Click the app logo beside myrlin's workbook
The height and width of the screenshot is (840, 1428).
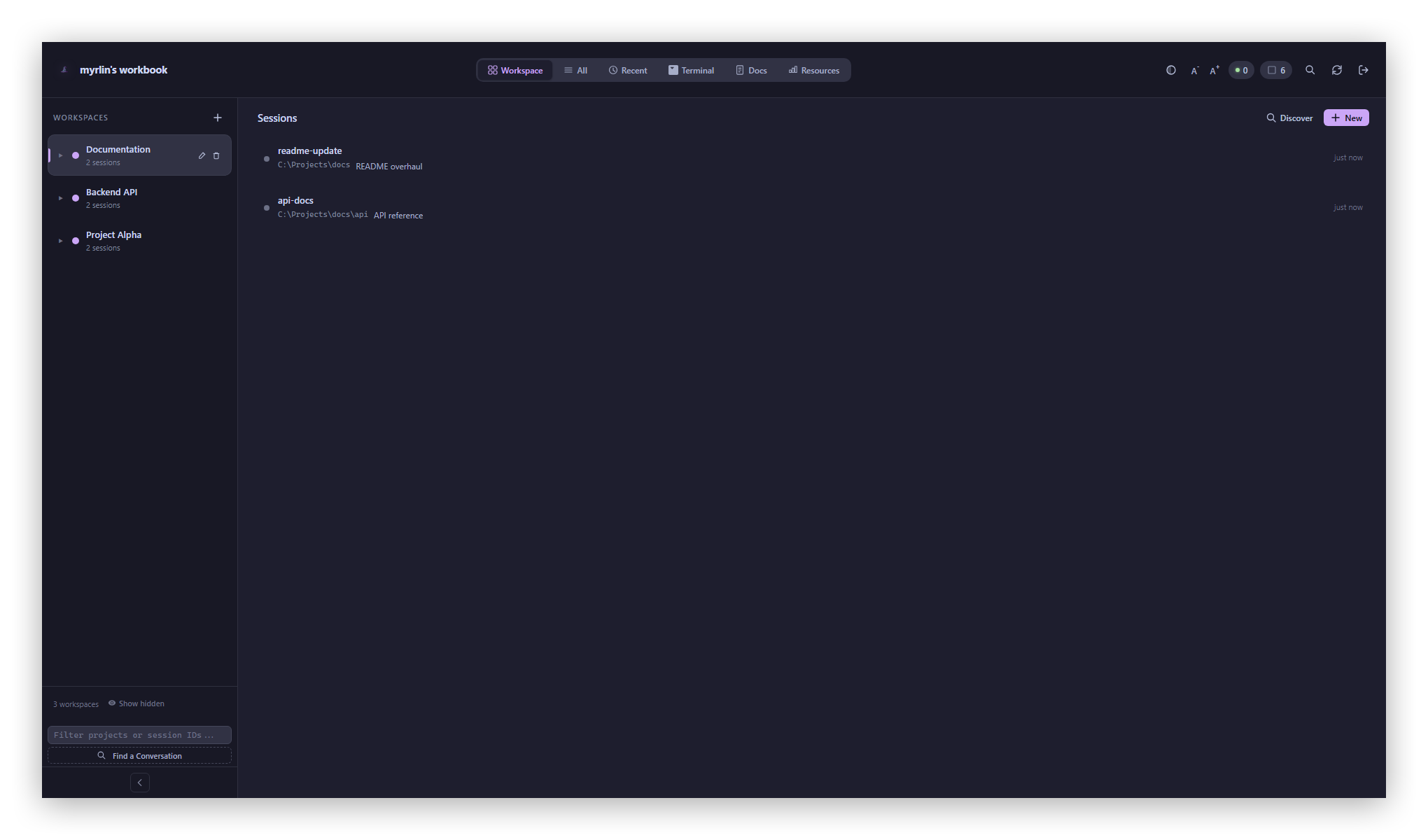[64, 70]
